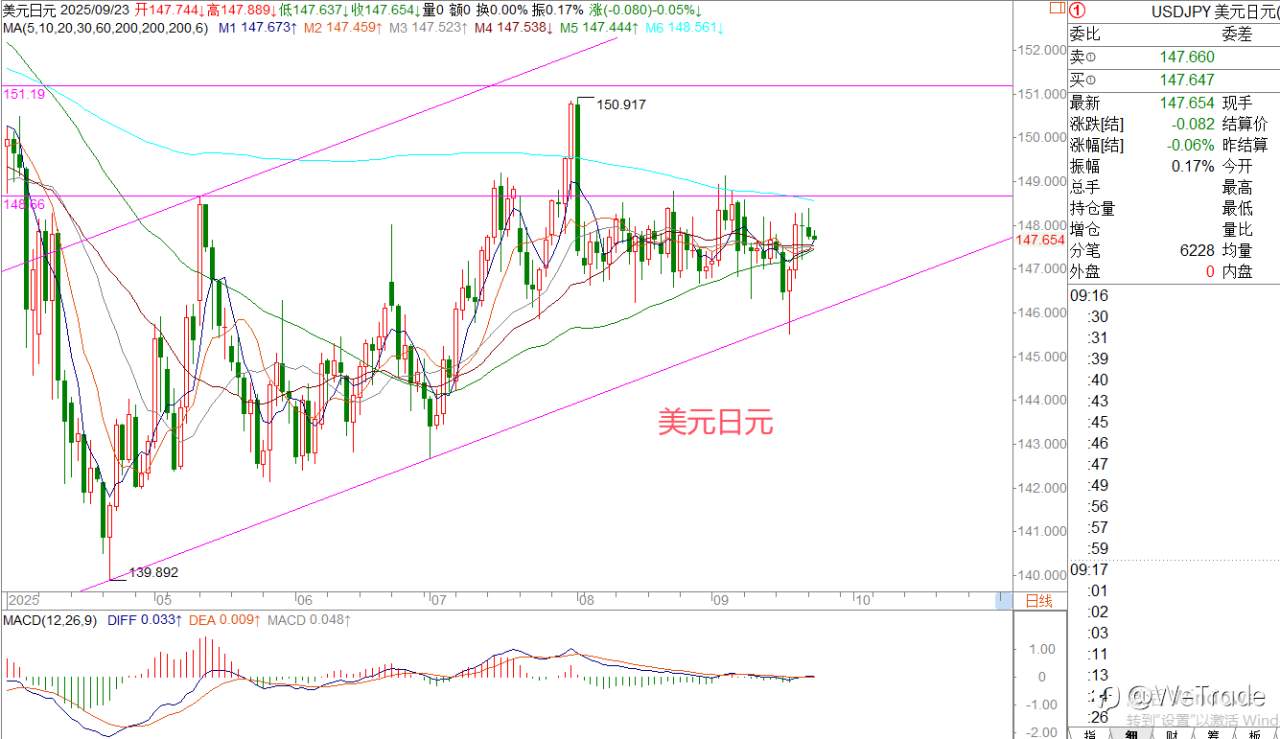The image size is (1280, 739).
Task: Click the MACD 0.048 value
Action: (x=308, y=620)
